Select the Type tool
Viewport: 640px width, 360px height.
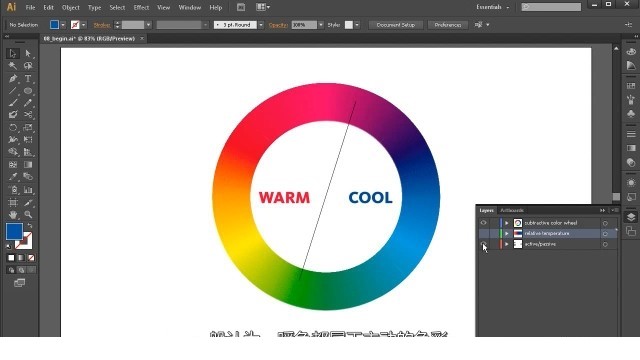tap(28, 78)
